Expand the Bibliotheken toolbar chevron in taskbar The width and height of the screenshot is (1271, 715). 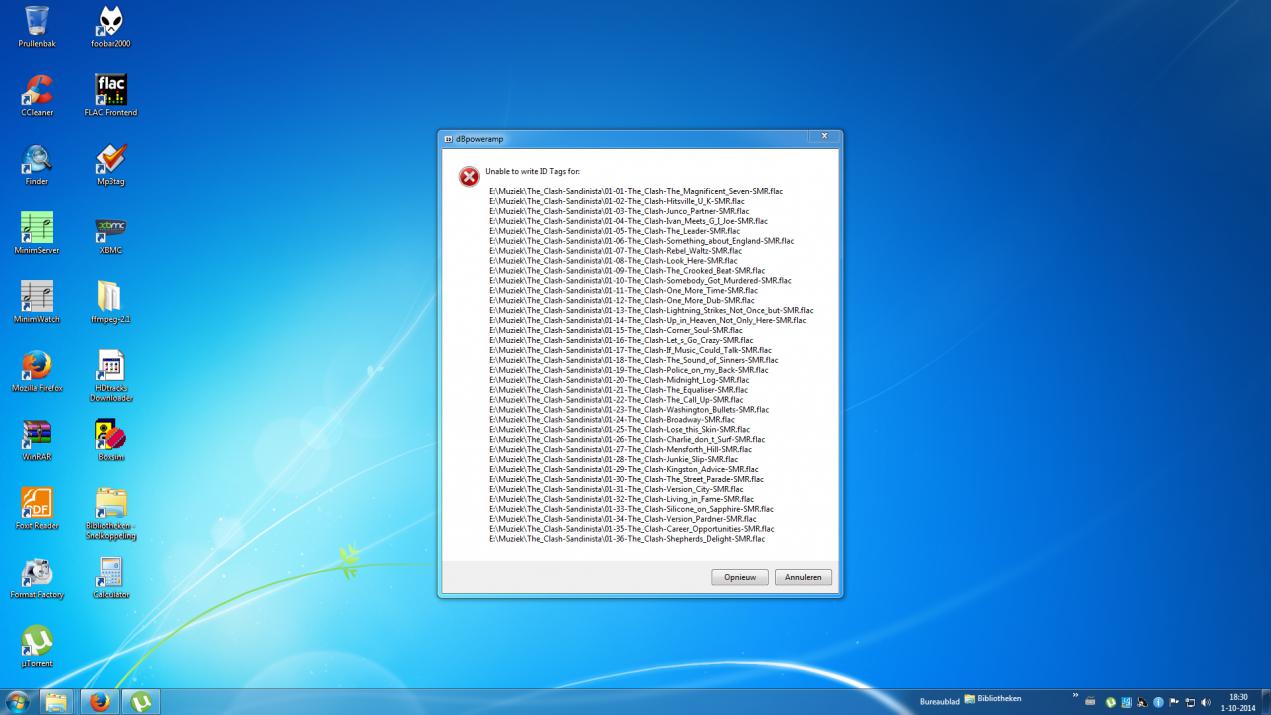coord(1076,697)
